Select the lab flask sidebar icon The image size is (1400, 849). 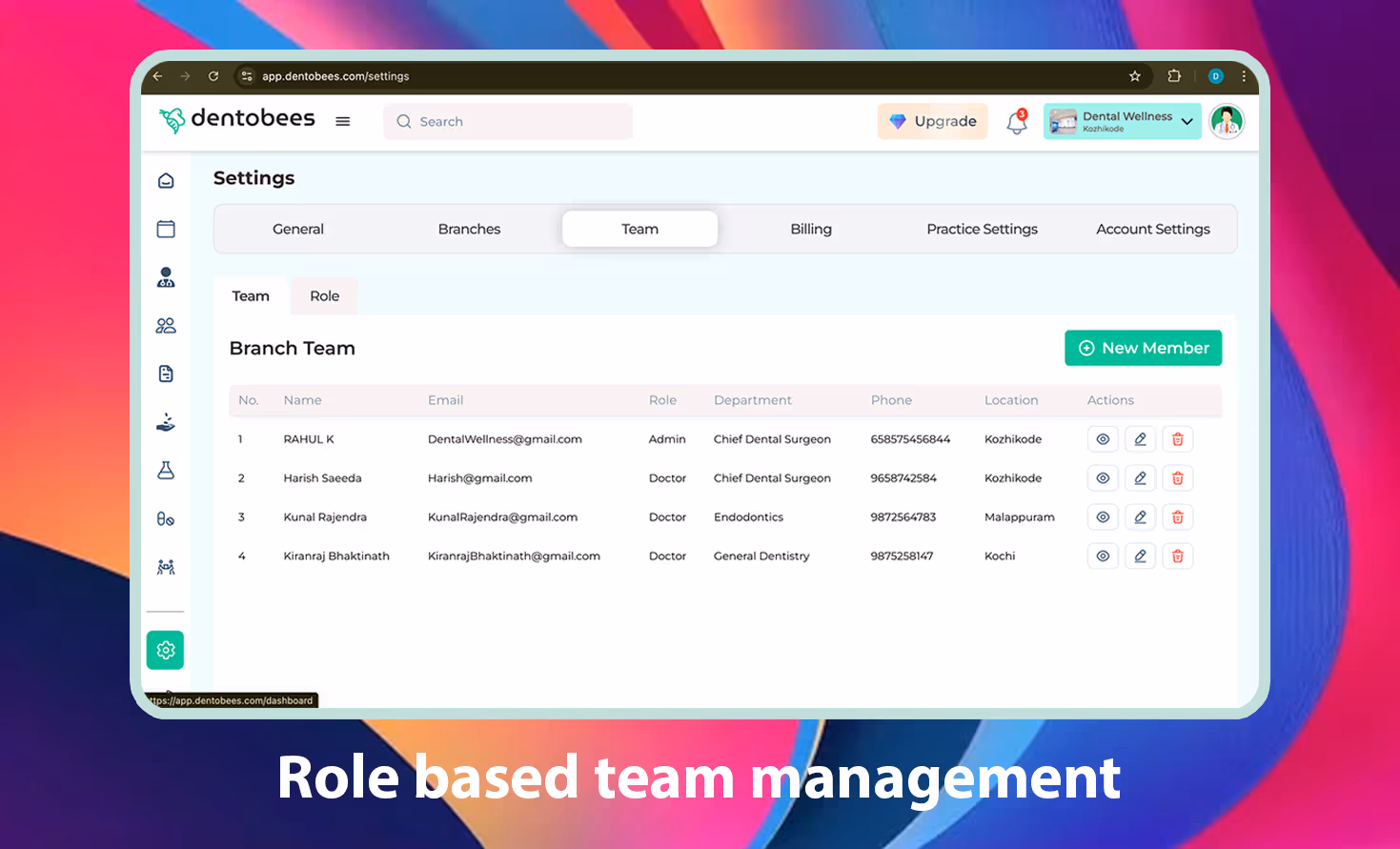(x=166, y=470)
